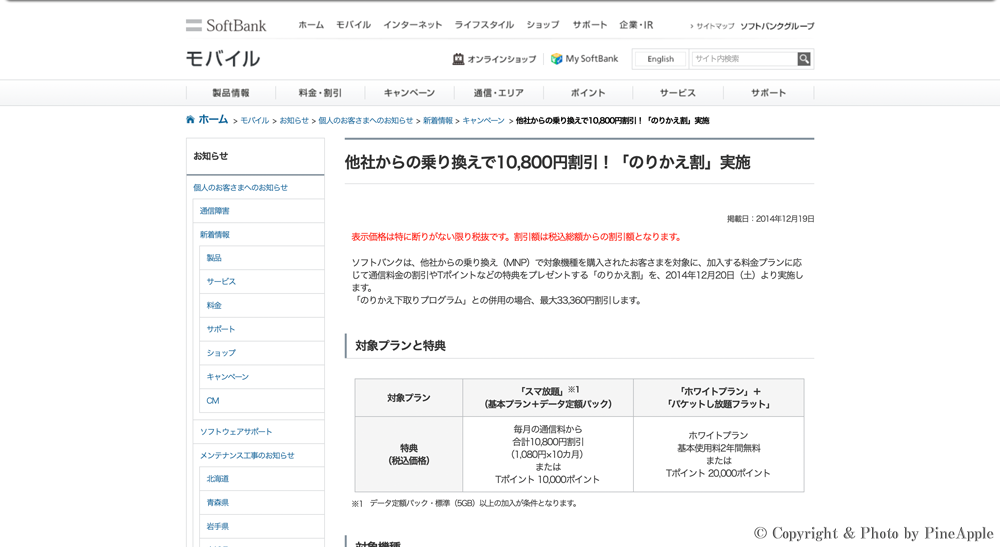
Task: Click キャンペーン in the breadcrumb
Action: [x=483, y=120]
